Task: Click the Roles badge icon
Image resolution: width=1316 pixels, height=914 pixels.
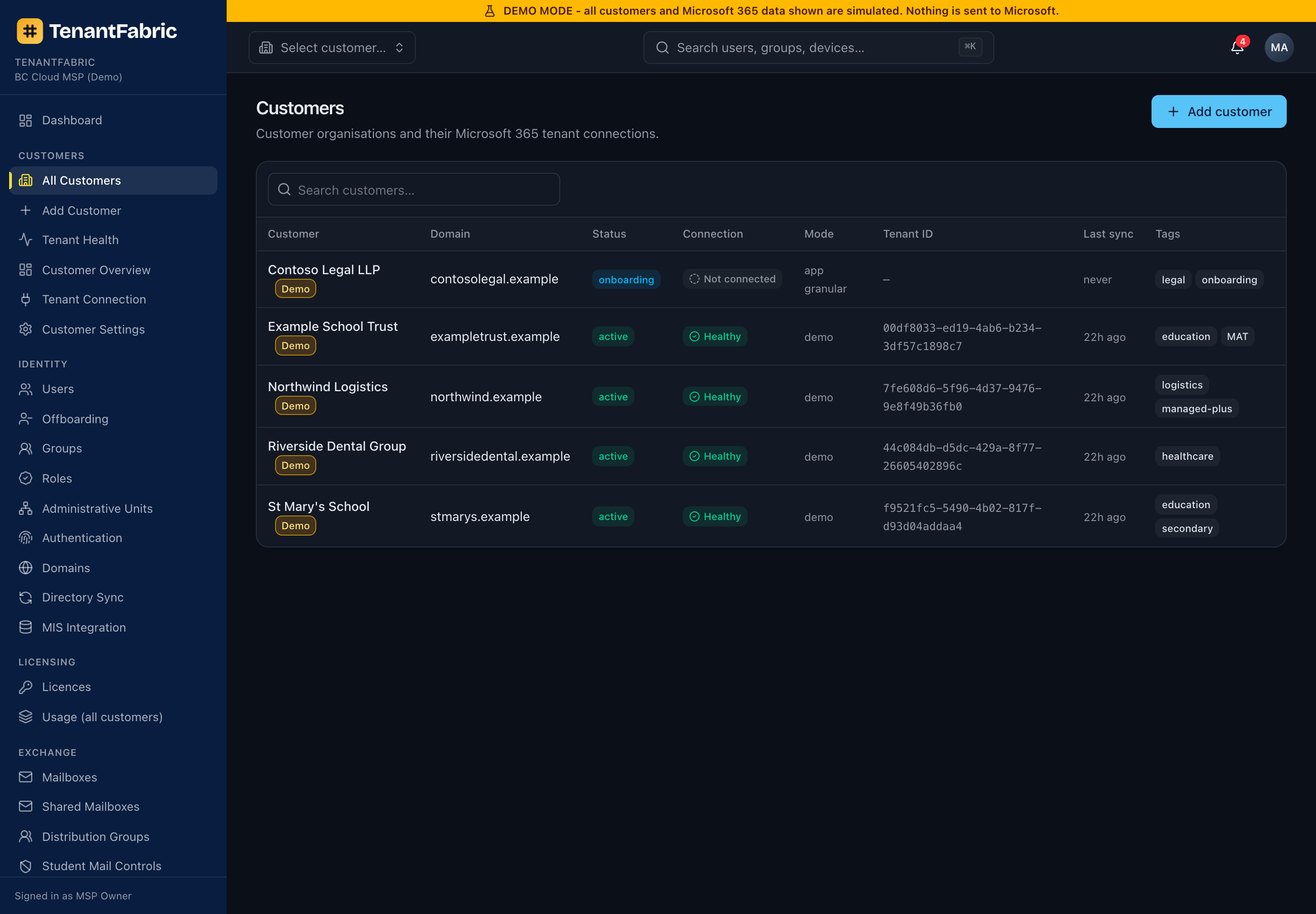Action: (26, 478)
